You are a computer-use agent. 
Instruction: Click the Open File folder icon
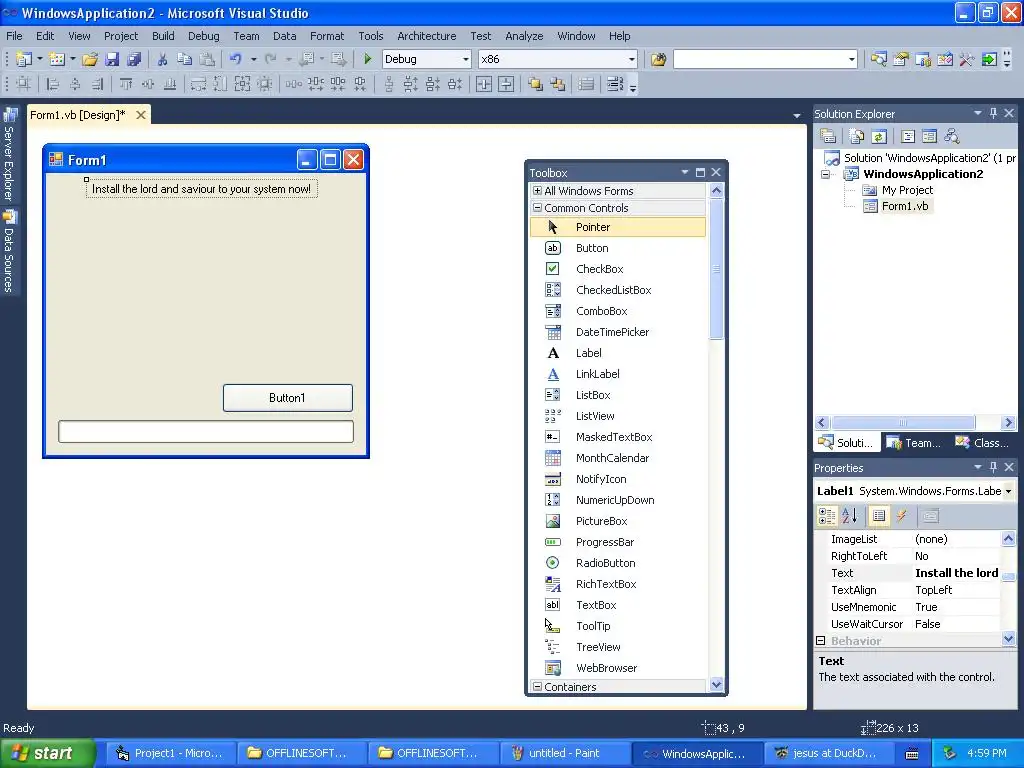point(90,59)
